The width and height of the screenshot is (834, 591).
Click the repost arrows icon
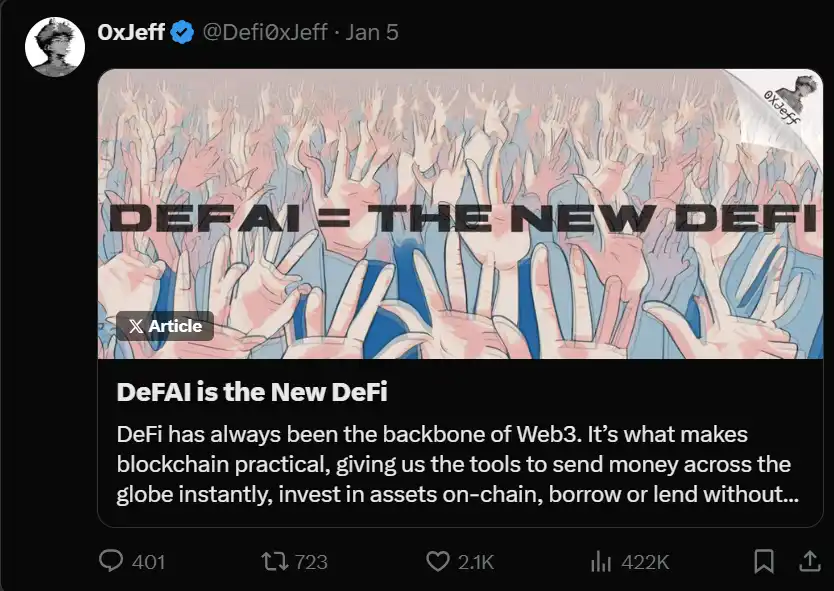point(270,561)
